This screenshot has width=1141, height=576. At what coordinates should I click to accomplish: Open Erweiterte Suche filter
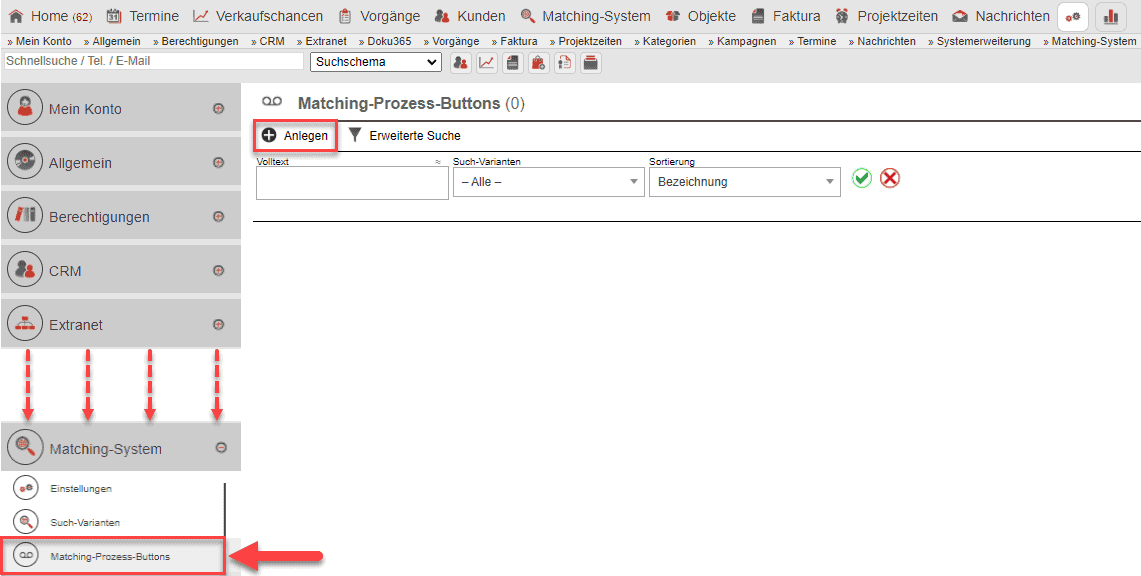(x=404, y=135)
